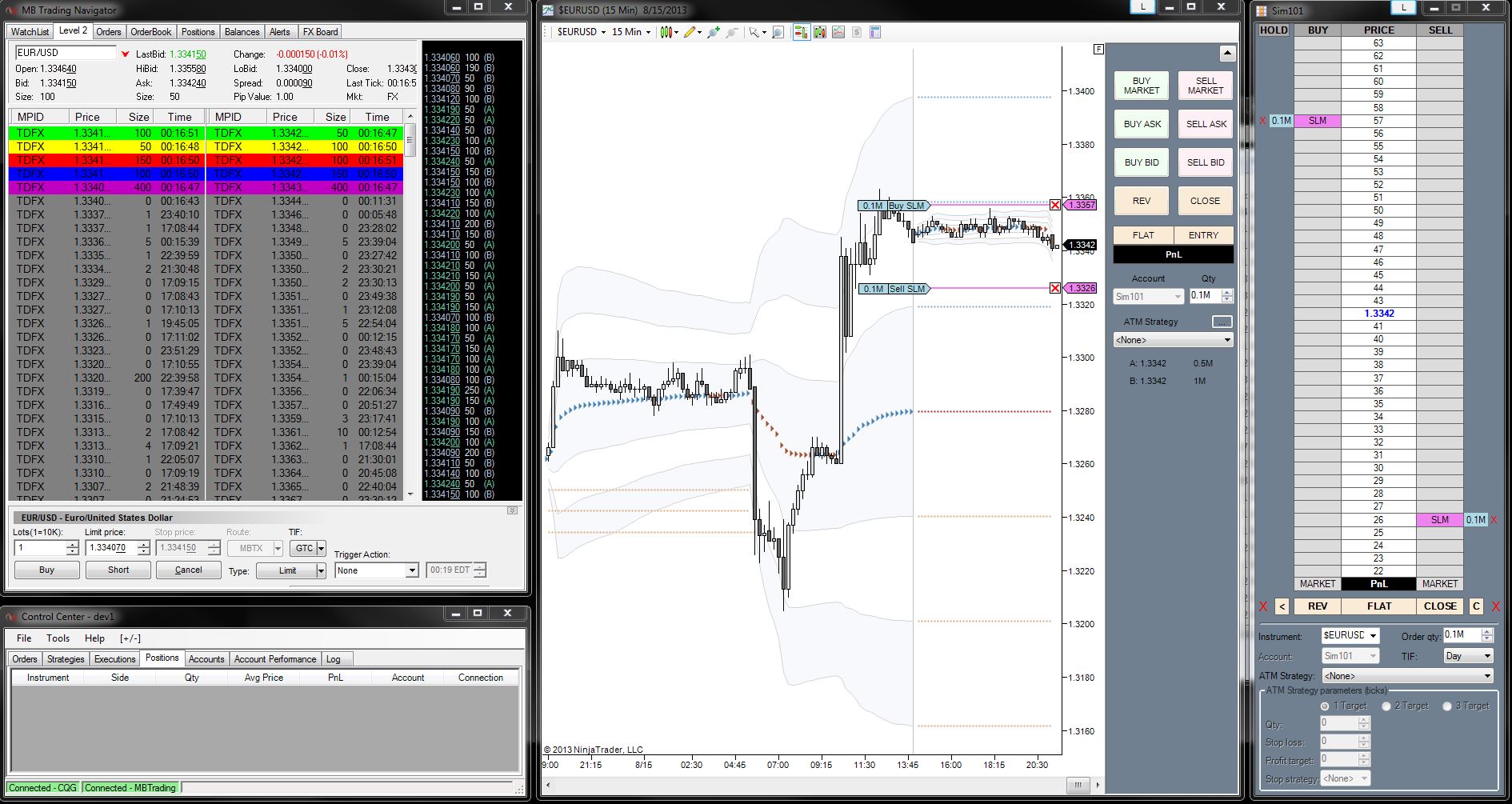
Task: Cancel all buy orders with the red X beside the < button
Action: coord(1264,606)
